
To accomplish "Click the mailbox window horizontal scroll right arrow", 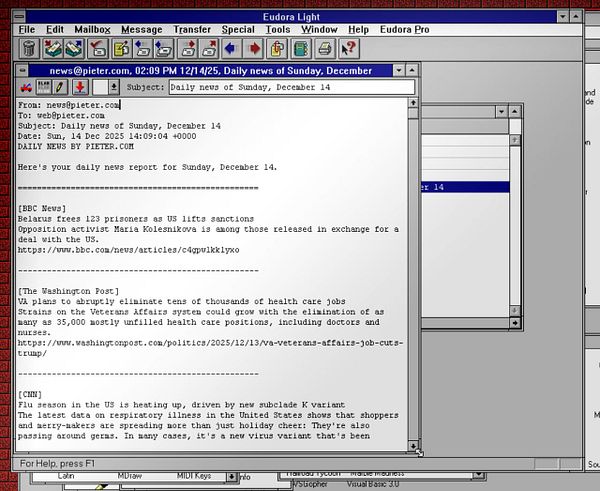I will tap(515, 323).
